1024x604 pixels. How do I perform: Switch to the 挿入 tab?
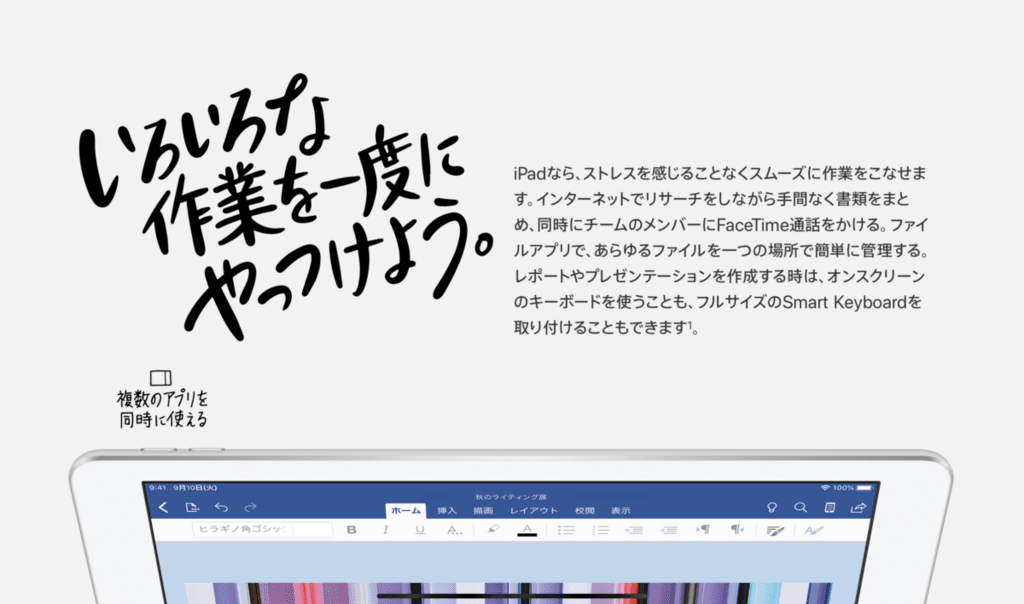point(447,511)
